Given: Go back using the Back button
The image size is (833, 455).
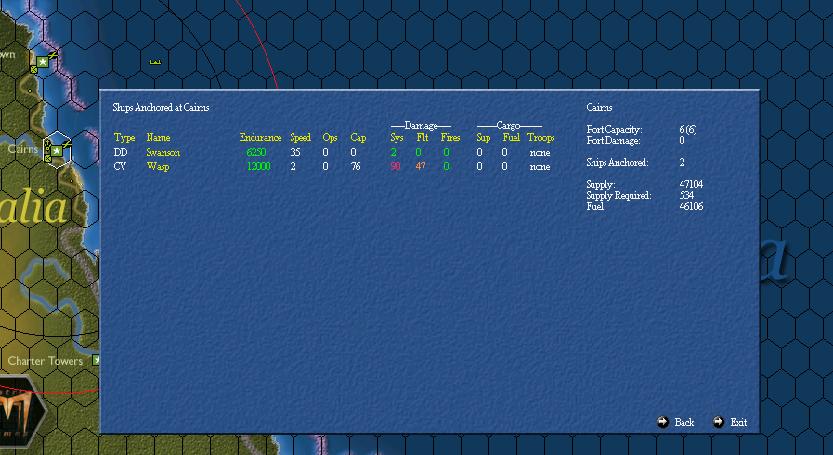Looking at the screenshot, I should (x=676, y=422).
